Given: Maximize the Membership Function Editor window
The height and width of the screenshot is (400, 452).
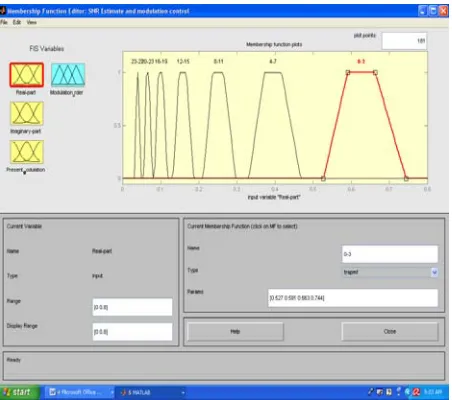Looking at the screenshot, I should 433,11.
